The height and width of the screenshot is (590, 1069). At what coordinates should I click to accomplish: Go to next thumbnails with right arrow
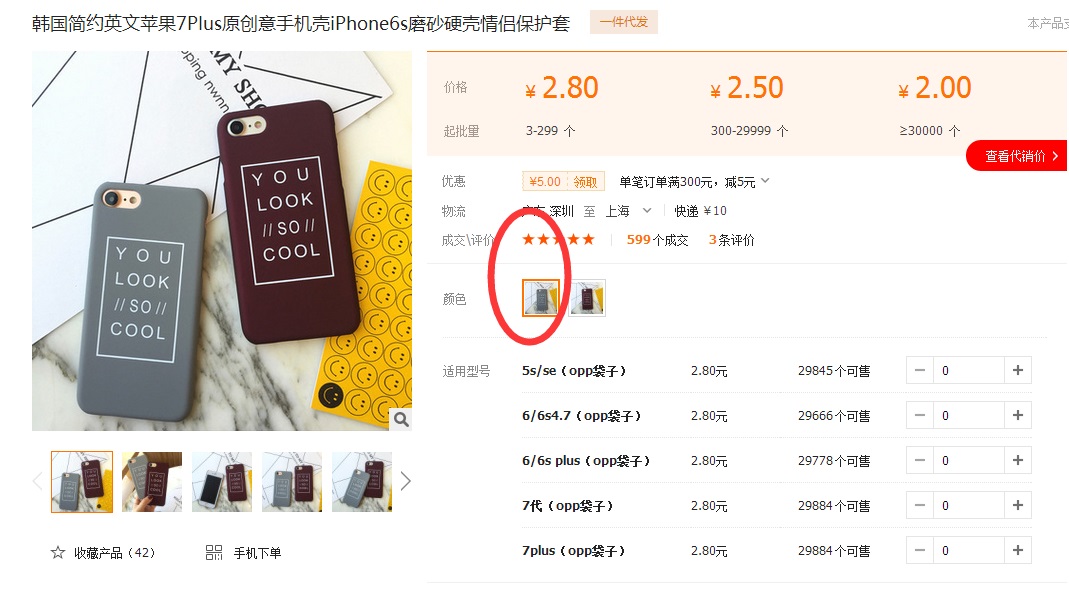(406, 482)
